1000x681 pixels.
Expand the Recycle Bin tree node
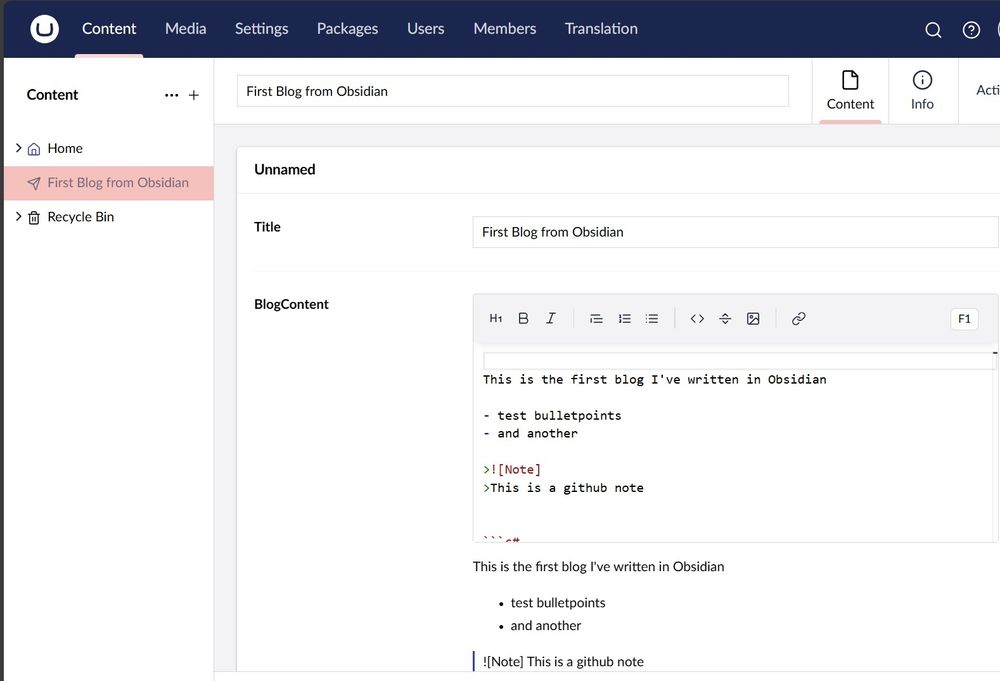click(18, 216)
